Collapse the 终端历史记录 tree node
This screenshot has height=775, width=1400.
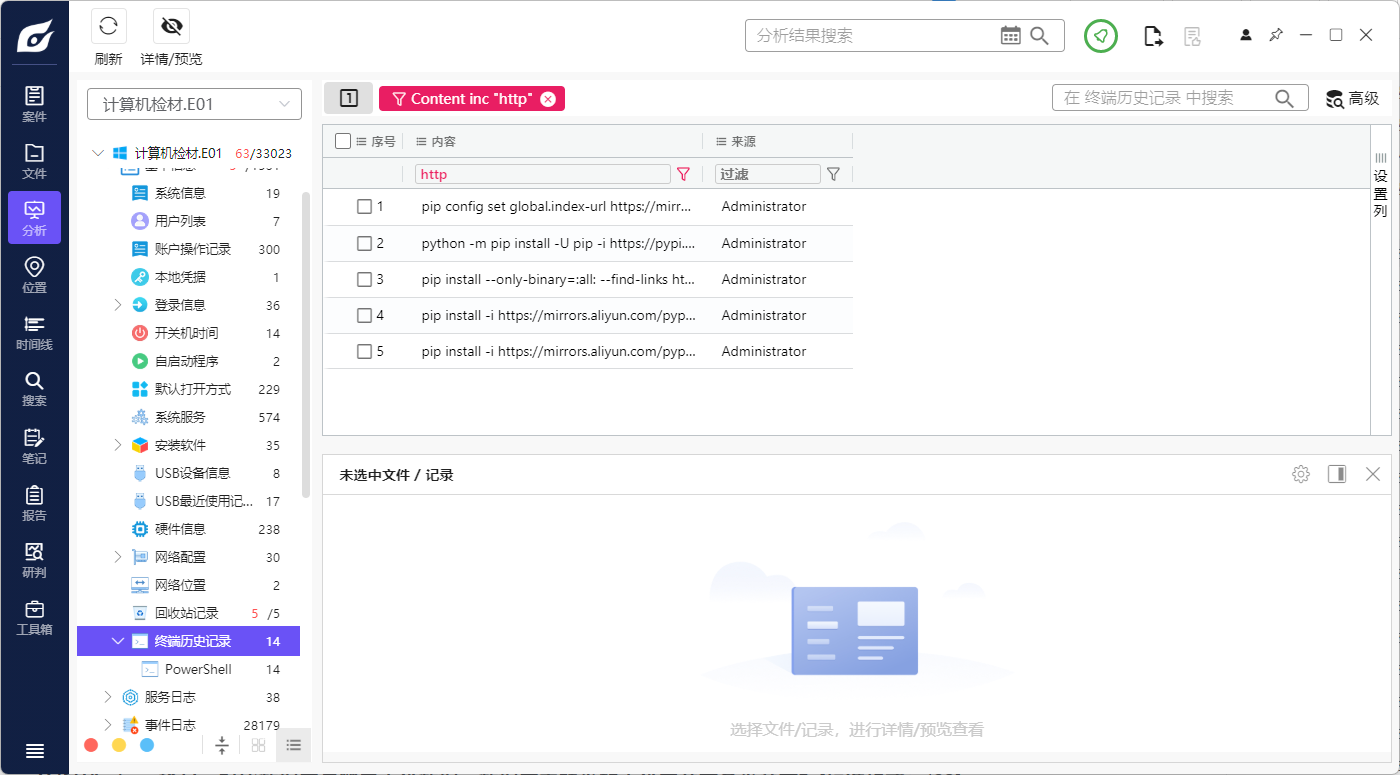[x=117, y=641]
